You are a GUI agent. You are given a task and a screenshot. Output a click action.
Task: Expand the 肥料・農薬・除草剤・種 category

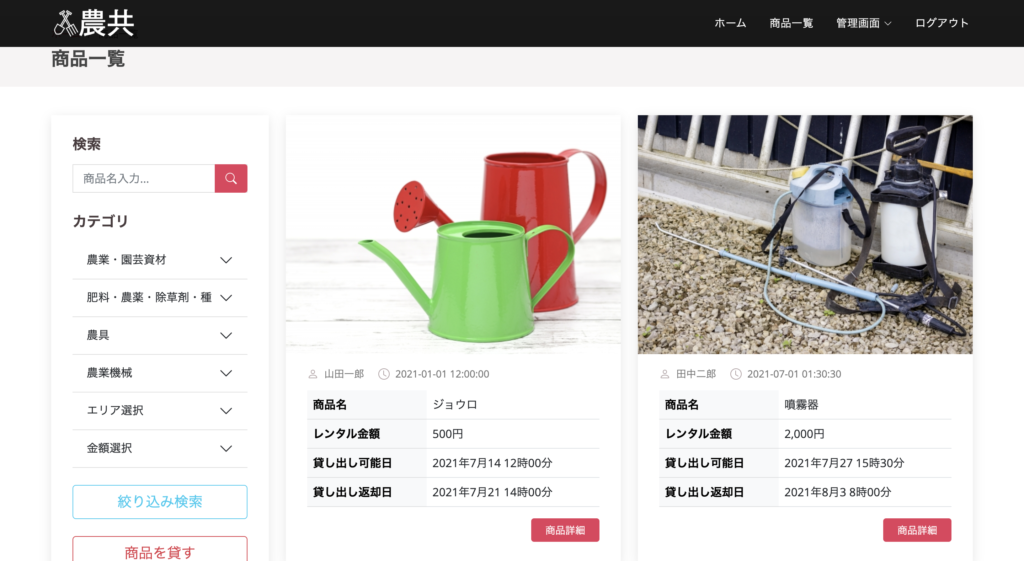coord(226,298)
